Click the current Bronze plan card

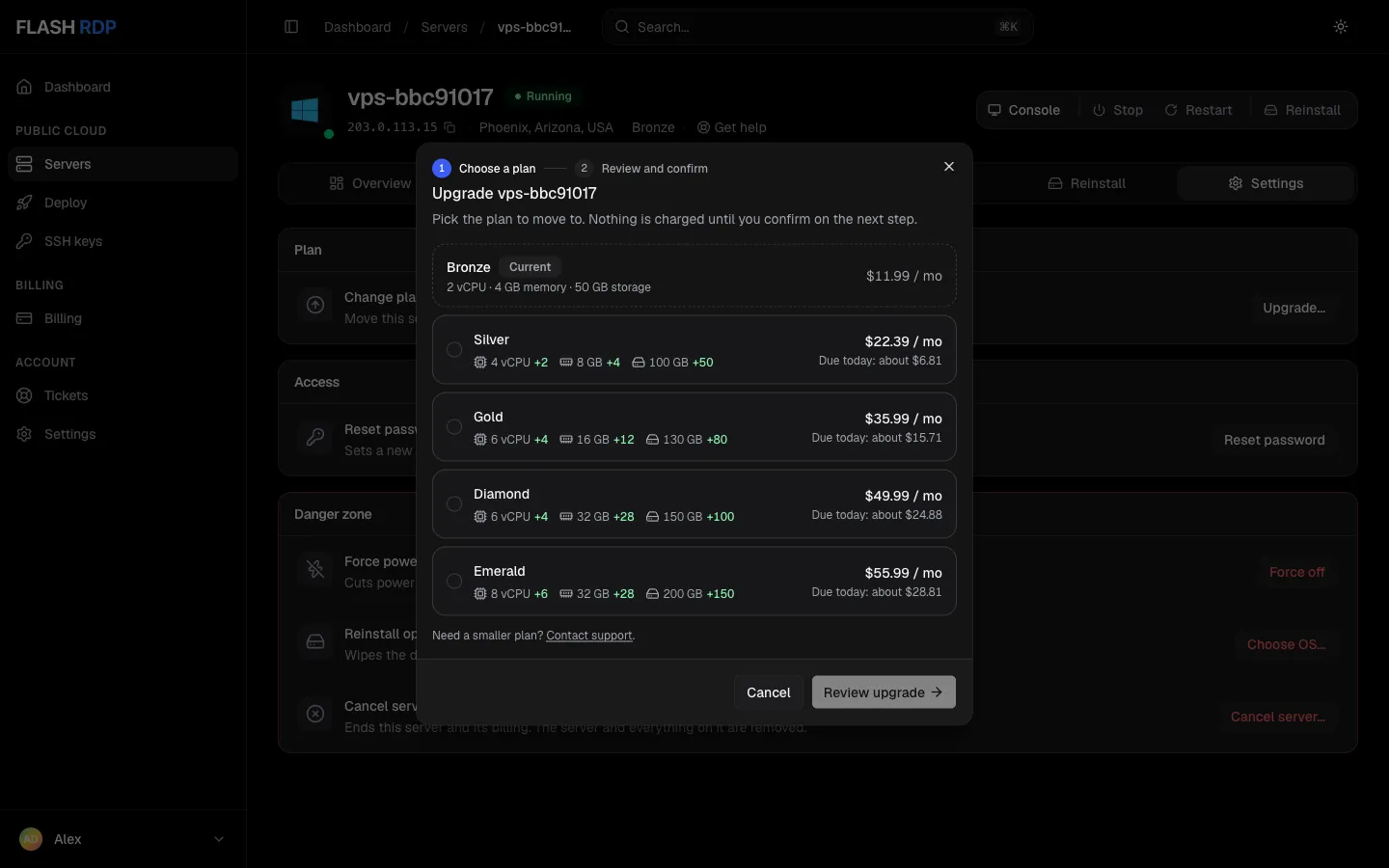(x=694, y=276)
